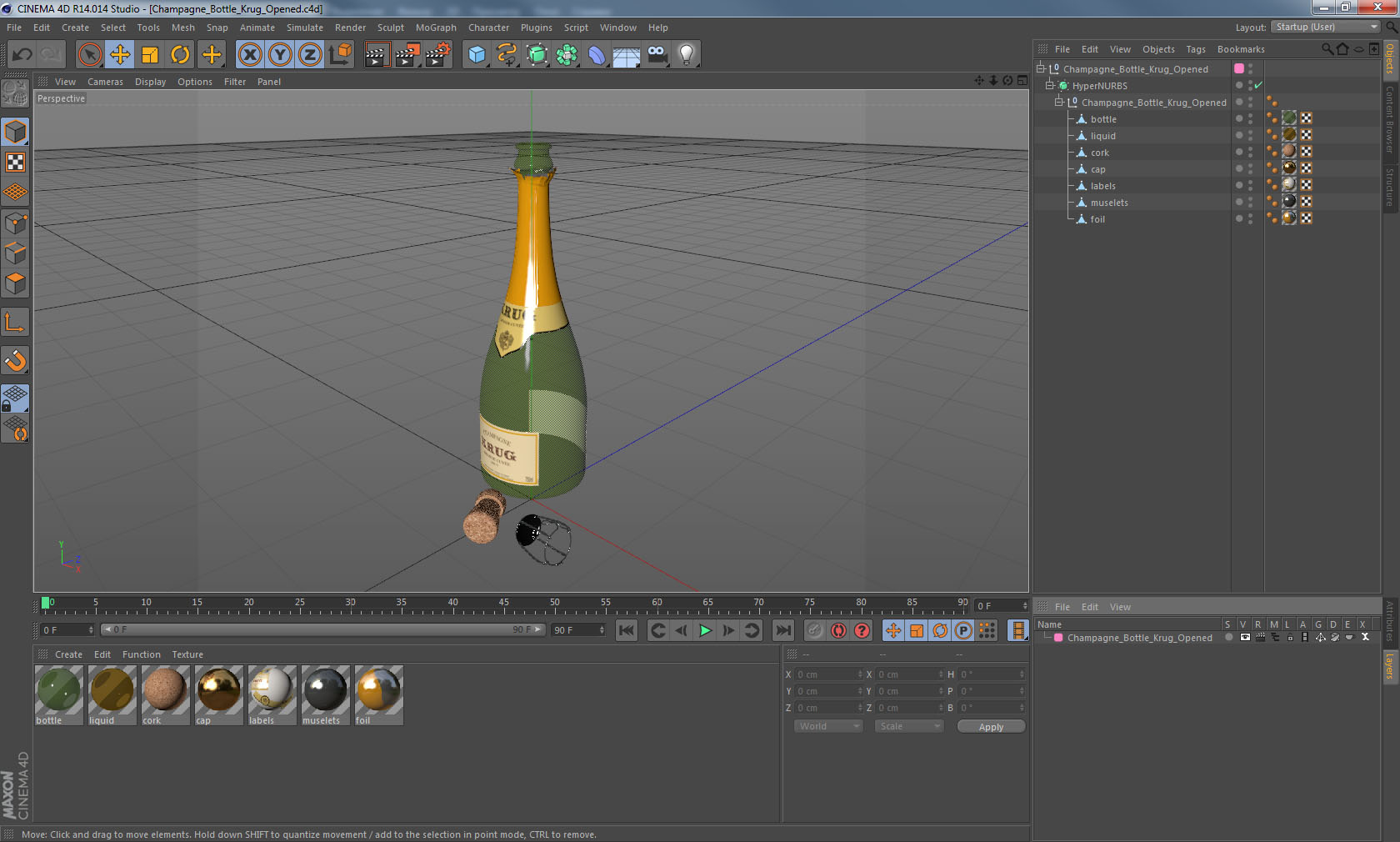Click frame 45 on the timeline

[x=503, y=604]
